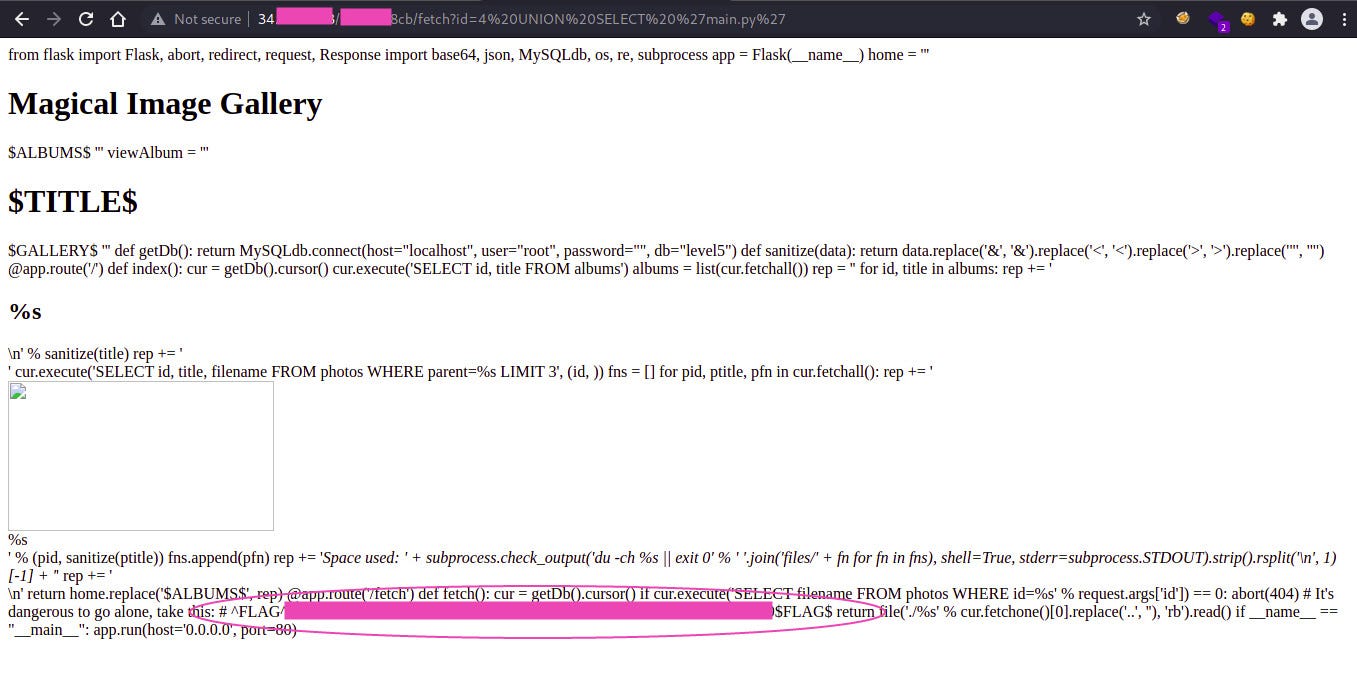Click the 'Not secure' label
The image size is (1357, 700).
207,19
